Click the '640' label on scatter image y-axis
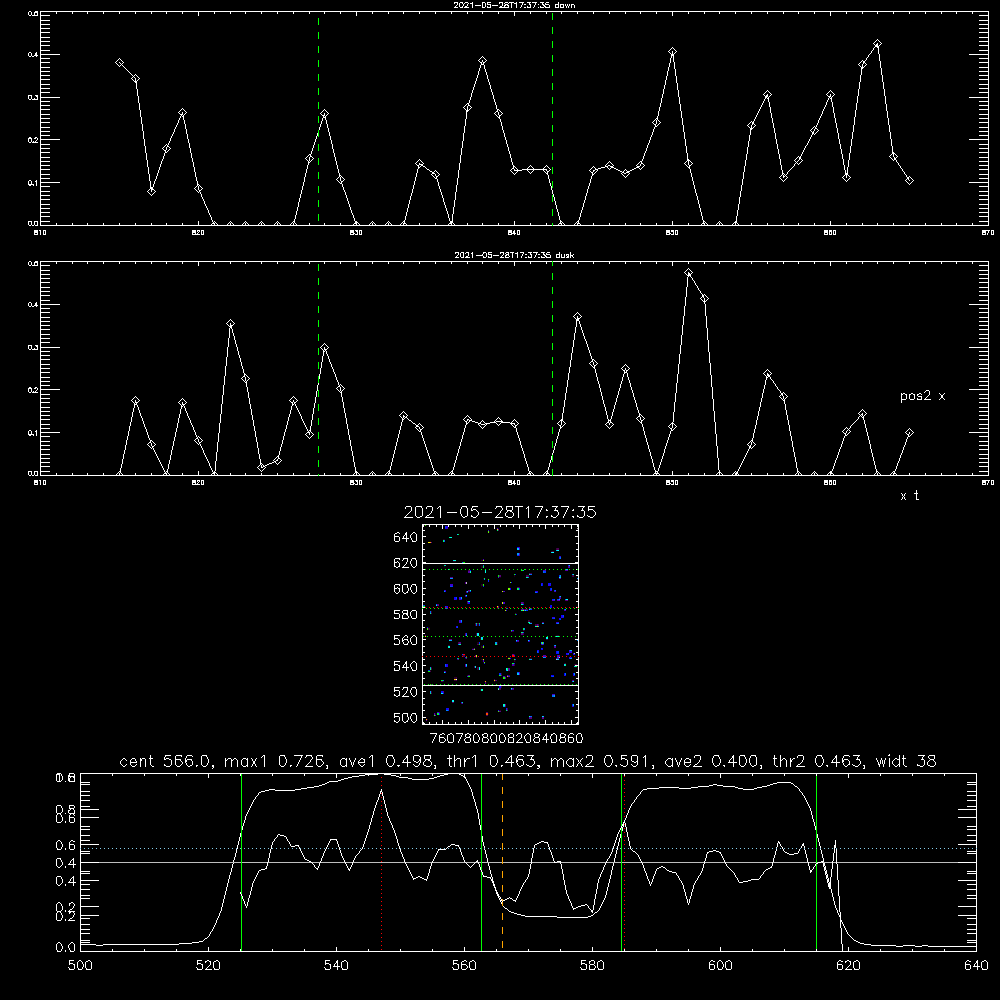 click(x=406, y=538)
